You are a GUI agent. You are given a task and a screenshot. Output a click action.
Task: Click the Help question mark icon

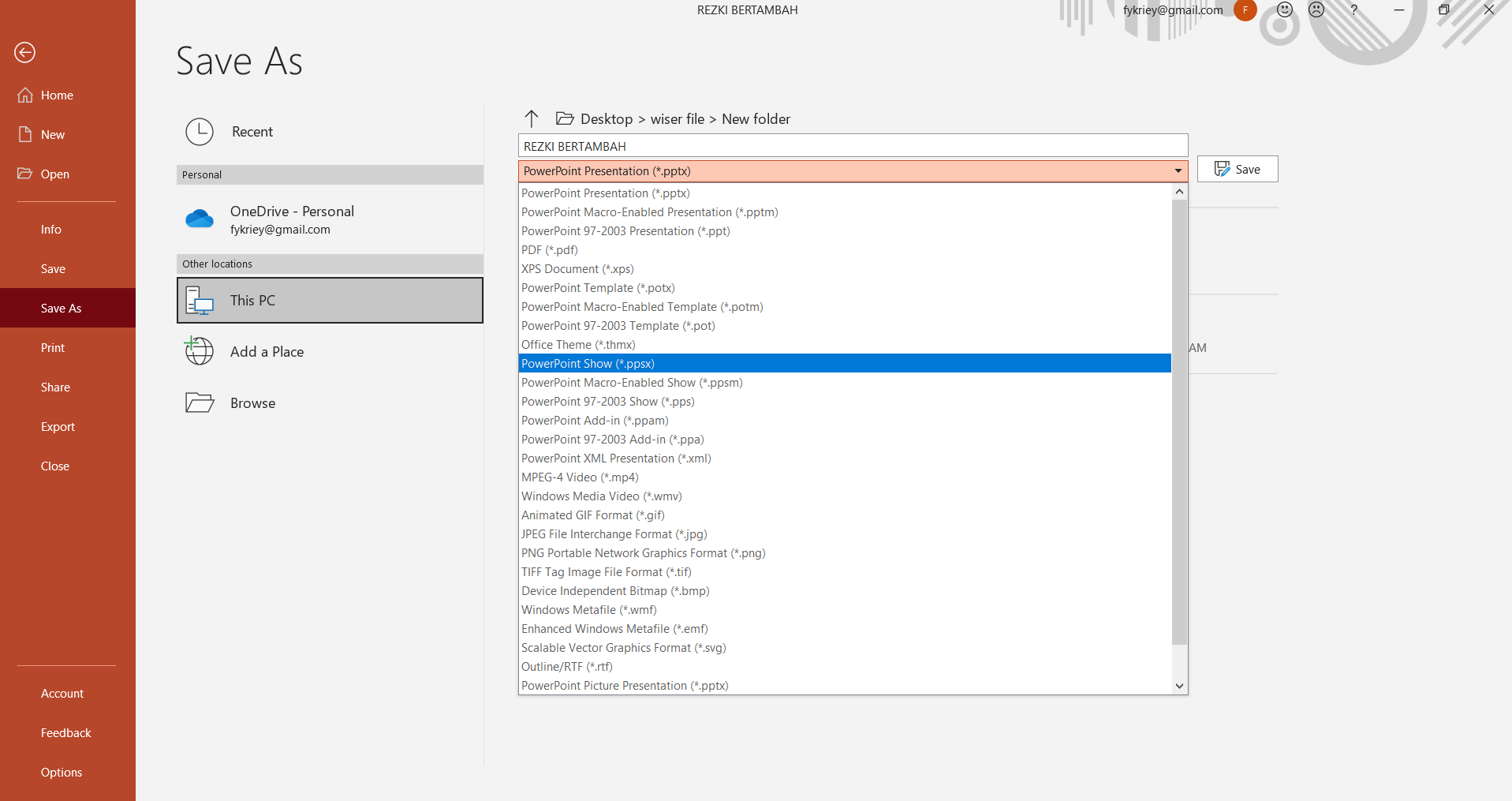pos(1353,10)
